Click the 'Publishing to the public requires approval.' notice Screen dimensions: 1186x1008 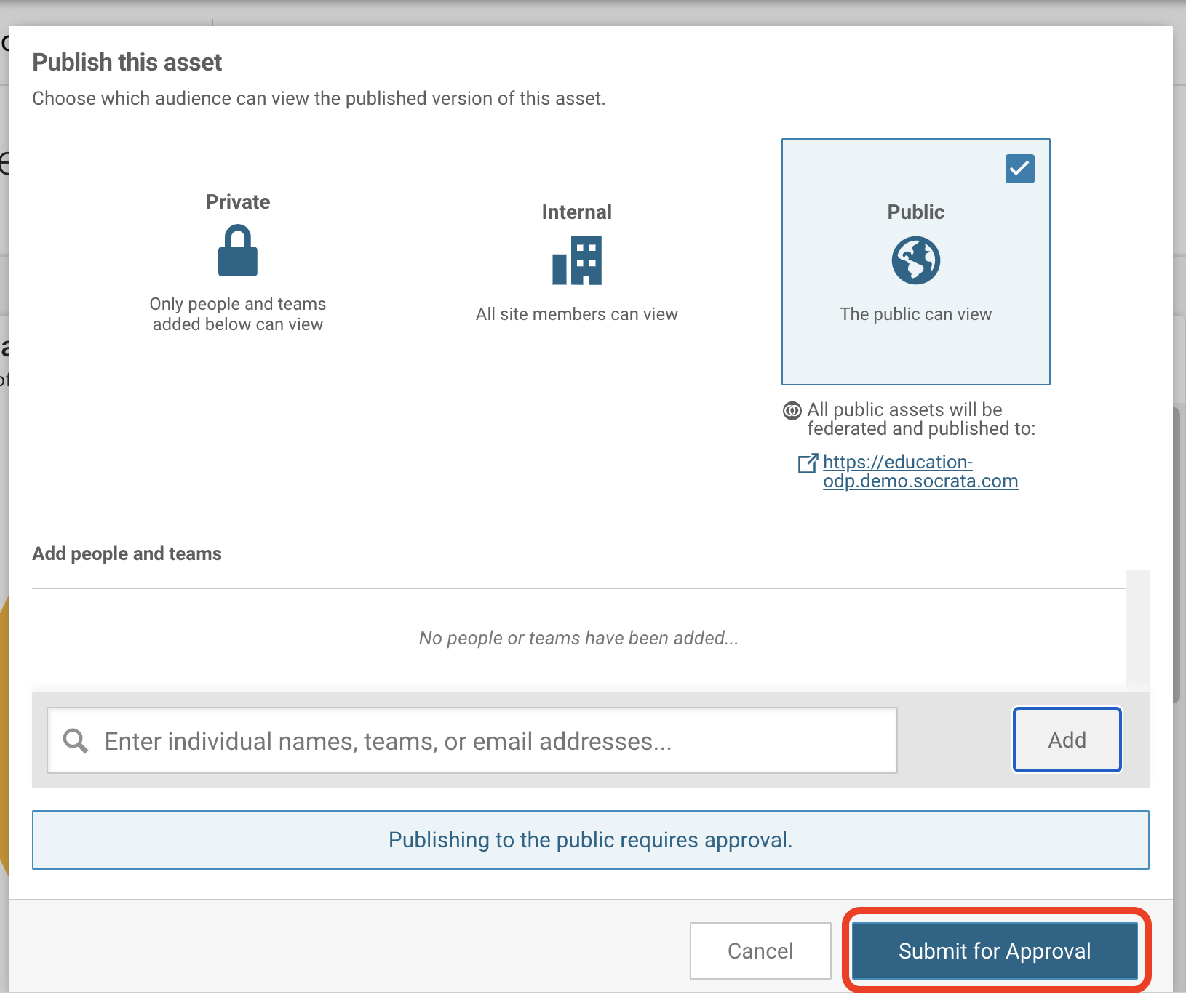point(591,840)
